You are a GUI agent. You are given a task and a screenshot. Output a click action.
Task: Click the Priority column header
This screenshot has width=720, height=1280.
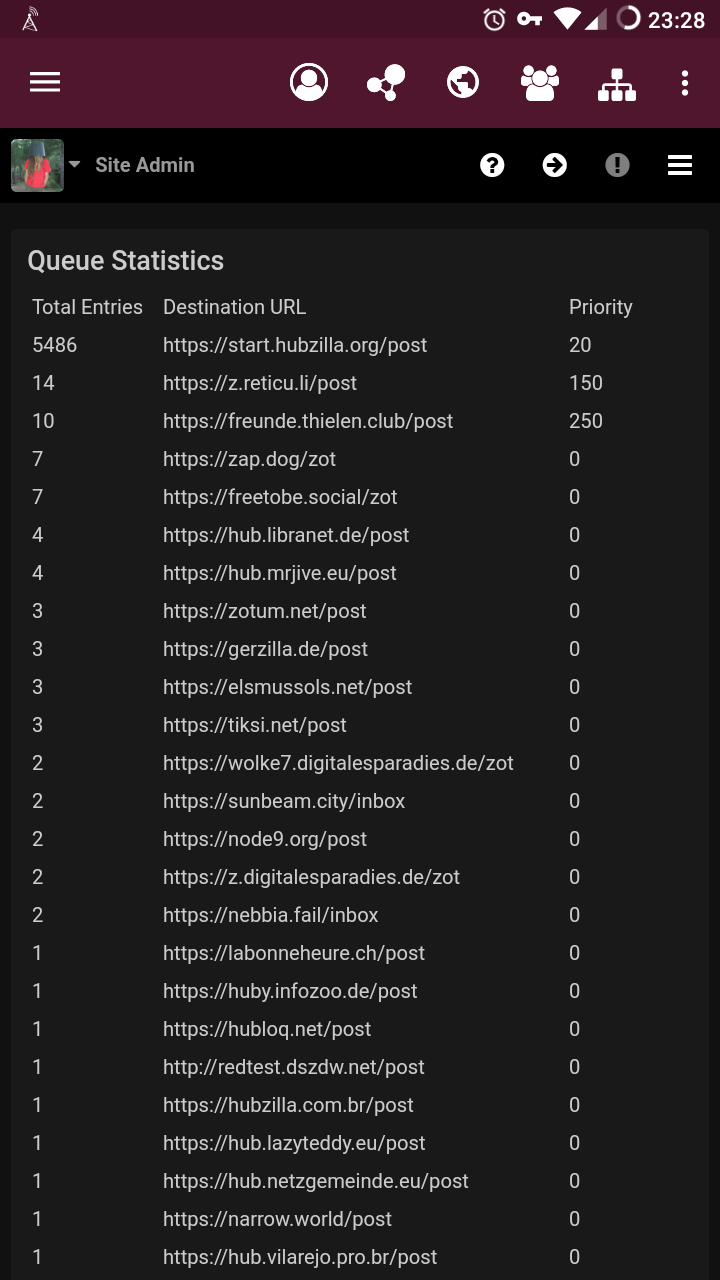point(601,307)
